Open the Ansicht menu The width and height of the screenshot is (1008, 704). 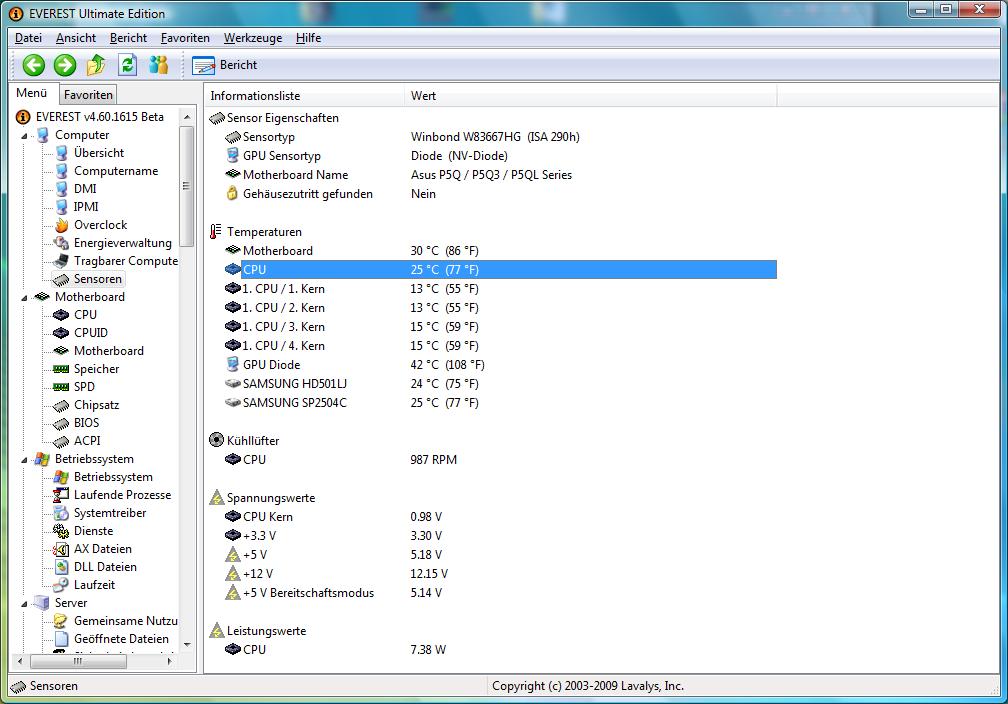click(76, 38)
